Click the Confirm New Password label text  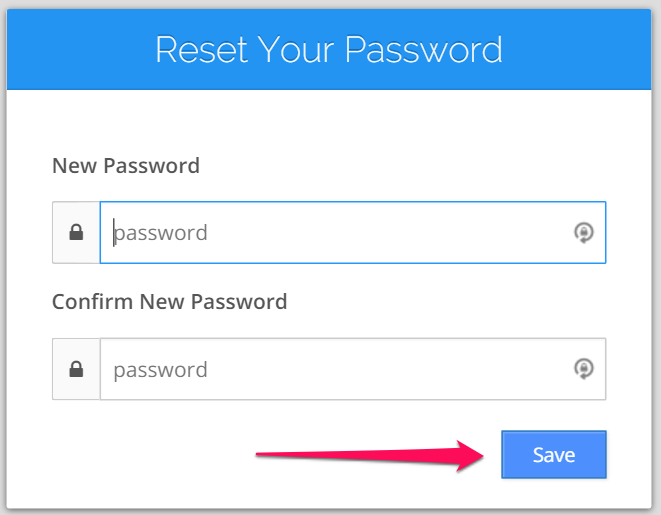pos(169,301)
